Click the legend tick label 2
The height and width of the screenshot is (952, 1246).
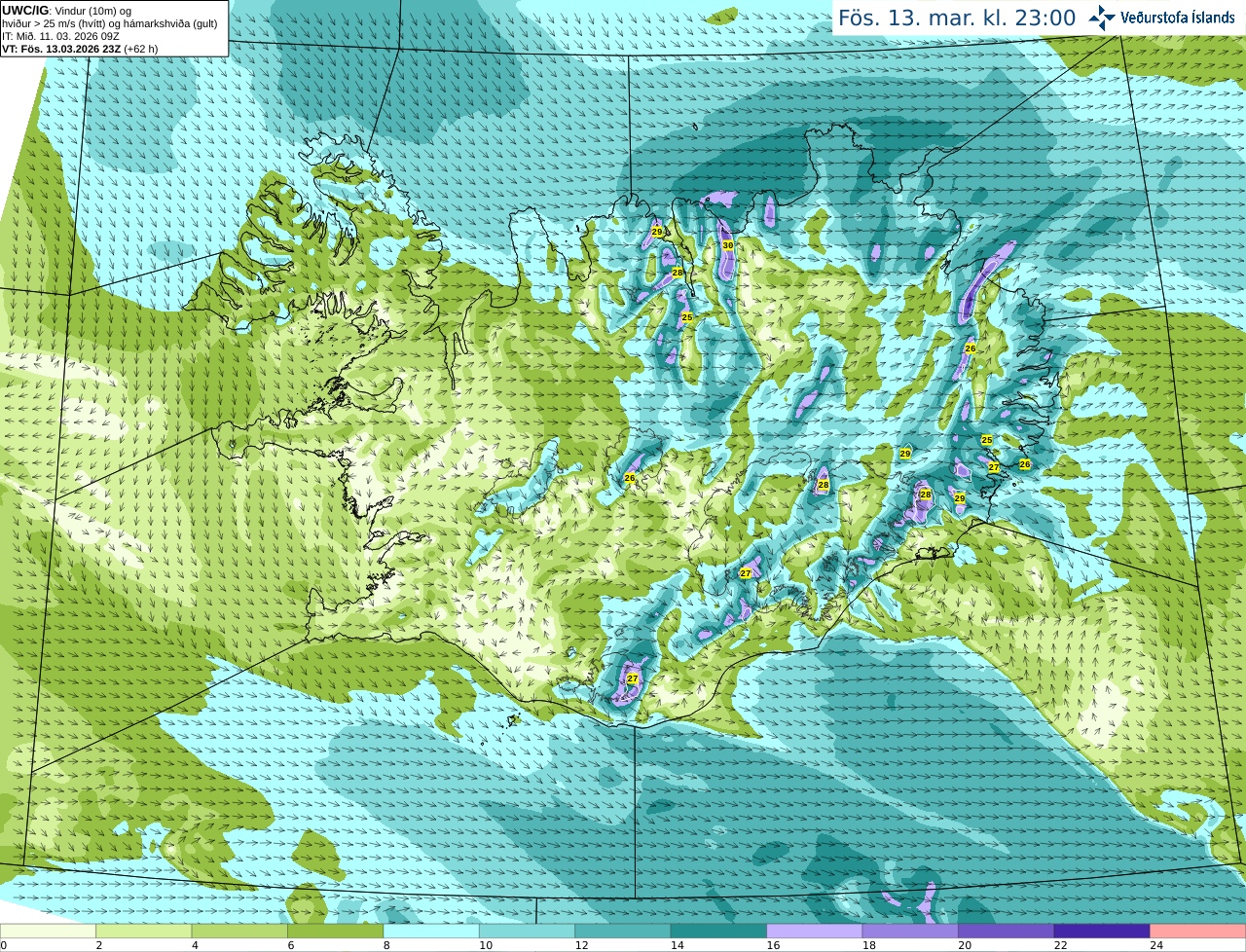(98, 945)
